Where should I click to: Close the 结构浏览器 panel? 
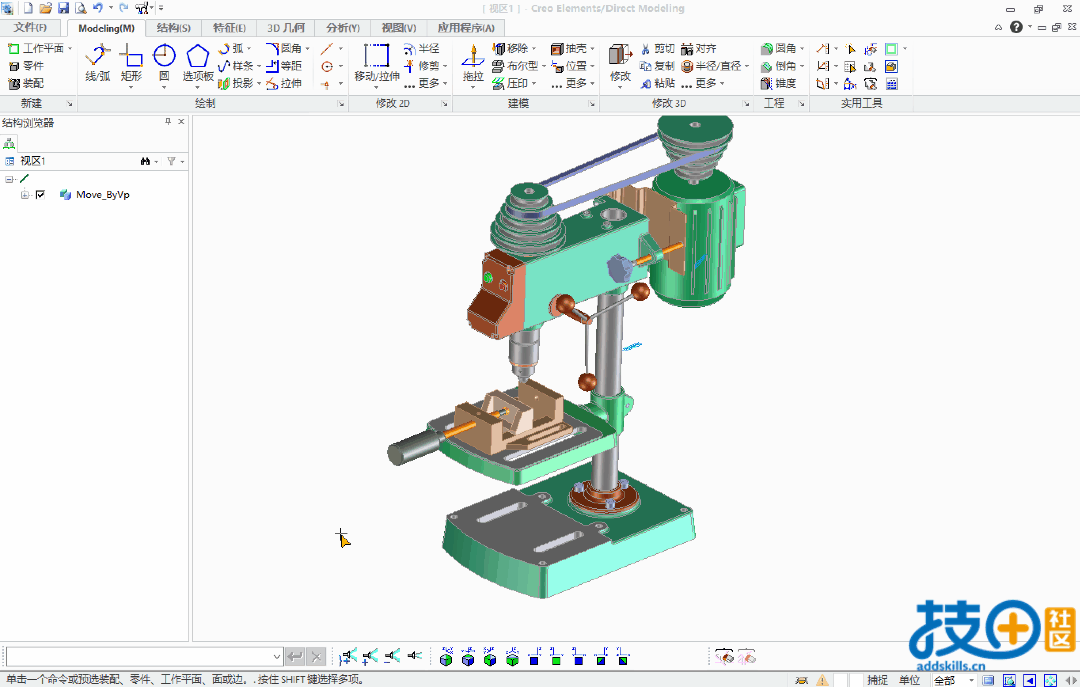click(x=181, y=122)
